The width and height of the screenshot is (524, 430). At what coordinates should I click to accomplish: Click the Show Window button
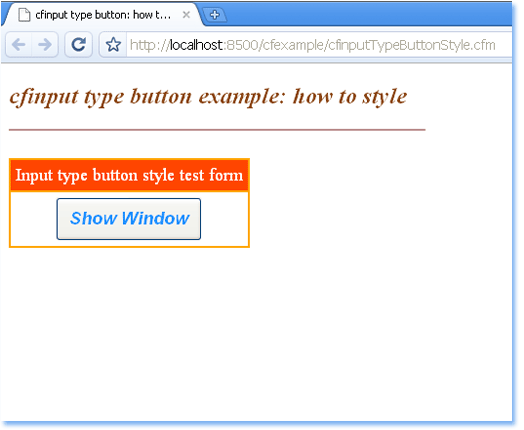point(129,219)
